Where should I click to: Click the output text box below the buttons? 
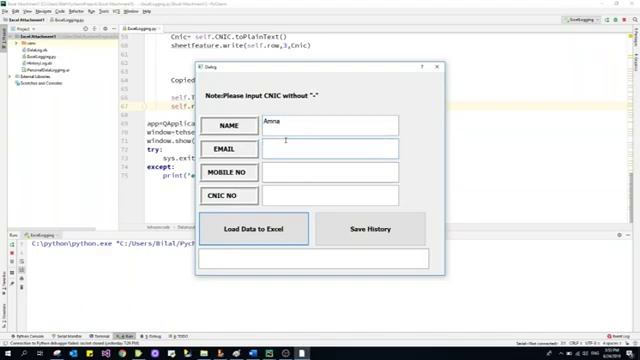coord(313,258)
